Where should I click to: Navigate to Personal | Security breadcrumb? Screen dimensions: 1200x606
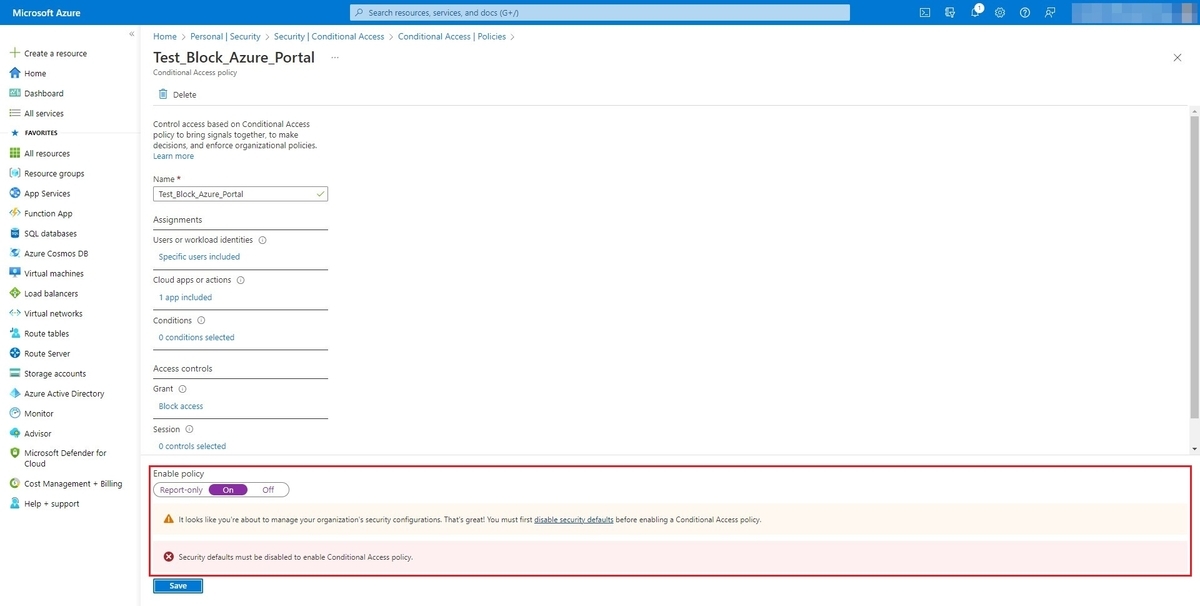click(x=224, y=36)
